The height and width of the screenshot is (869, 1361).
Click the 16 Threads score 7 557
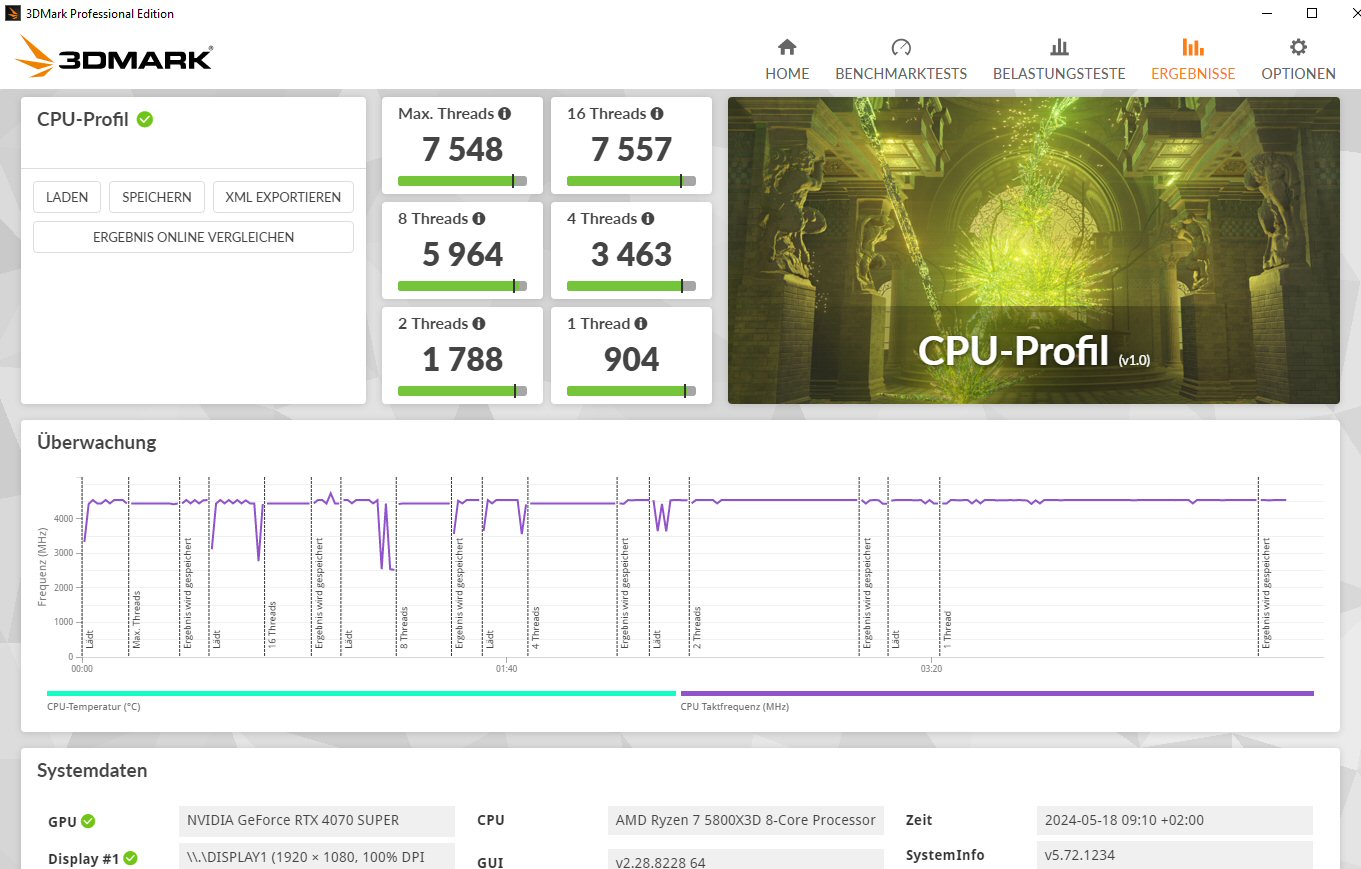[x=631, y=149]
